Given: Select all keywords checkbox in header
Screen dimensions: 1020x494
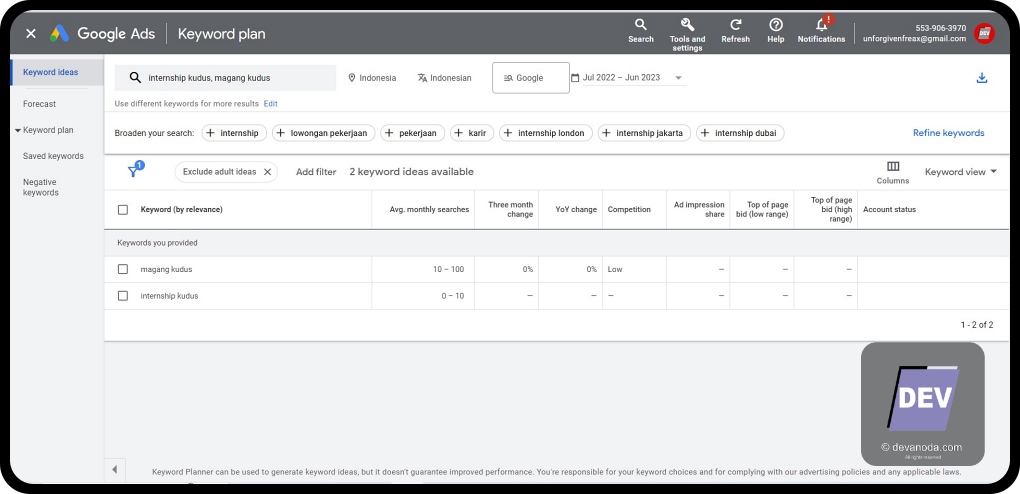Looking at the screenshot, I should (x=123, y=210).
